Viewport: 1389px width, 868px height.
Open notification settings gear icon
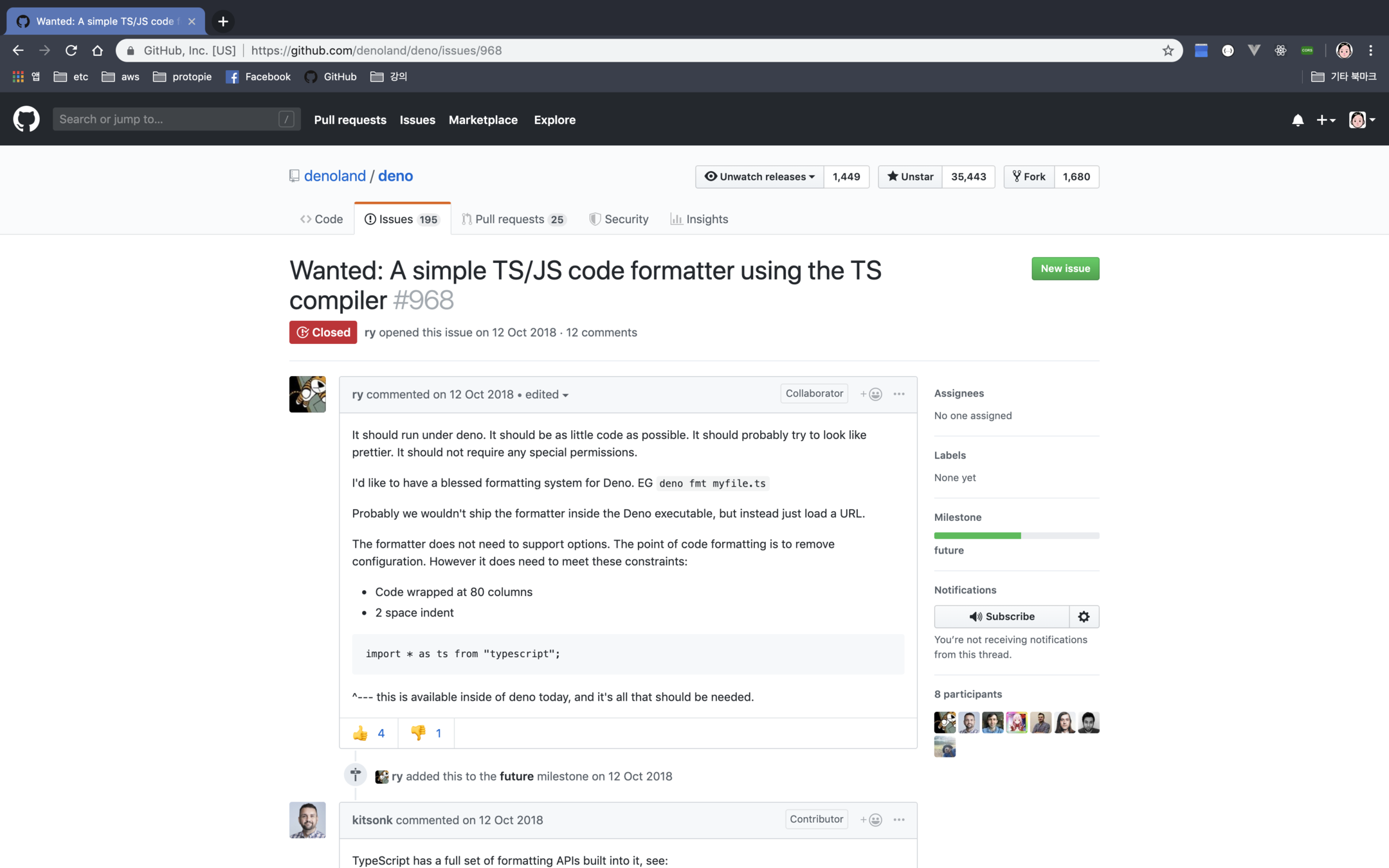(1084, 617)
